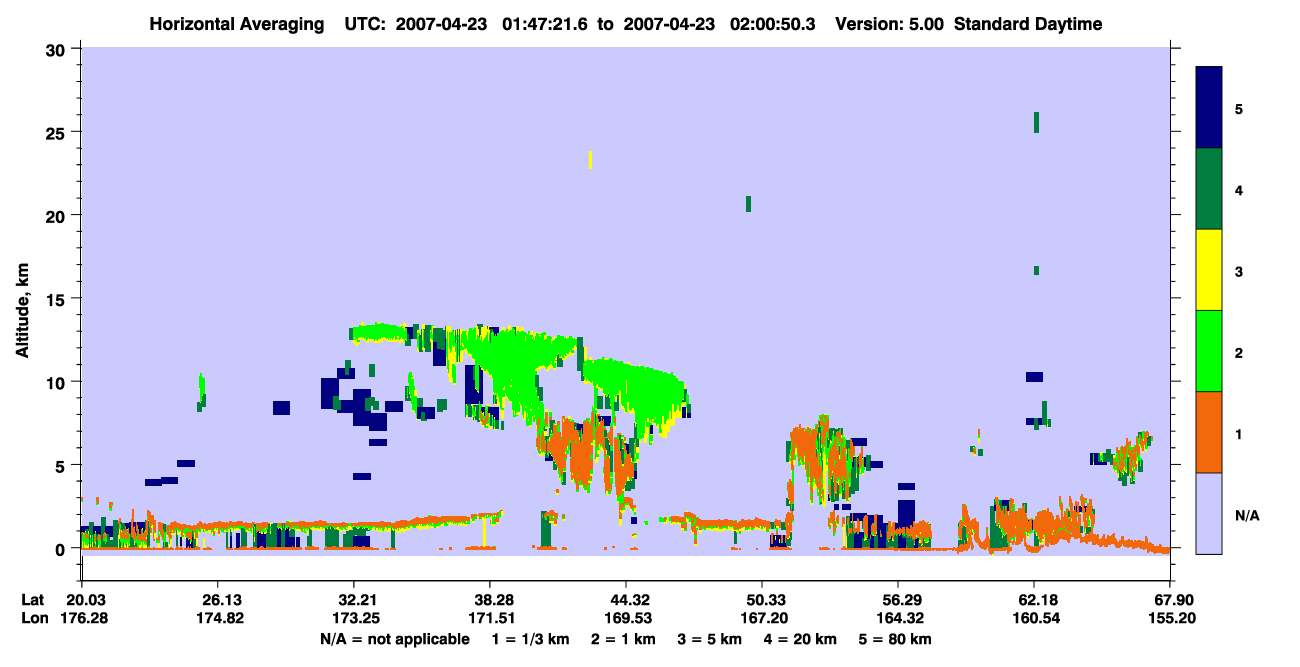Click the dark green mark near 21 km altitude
This screenshot has width=1300, height=667.
pyautogui.click(x=748, y=204)
